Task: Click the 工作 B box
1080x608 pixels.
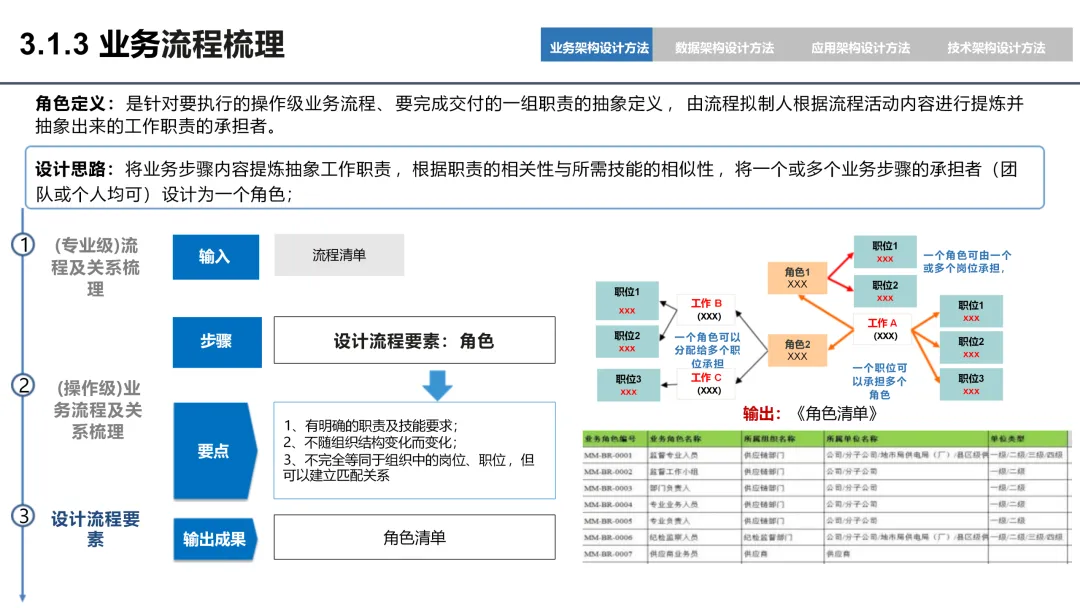Action: [707, 310]
